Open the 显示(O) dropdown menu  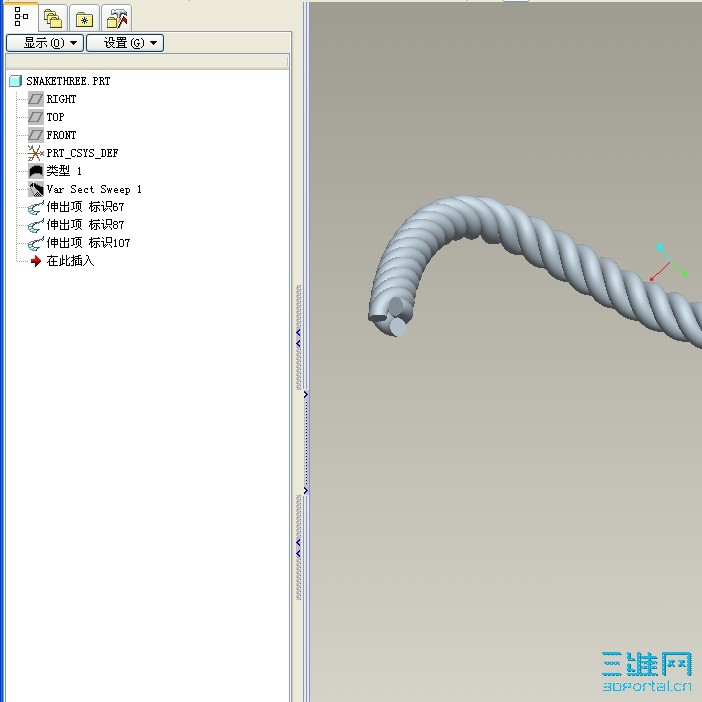[45, 43]
